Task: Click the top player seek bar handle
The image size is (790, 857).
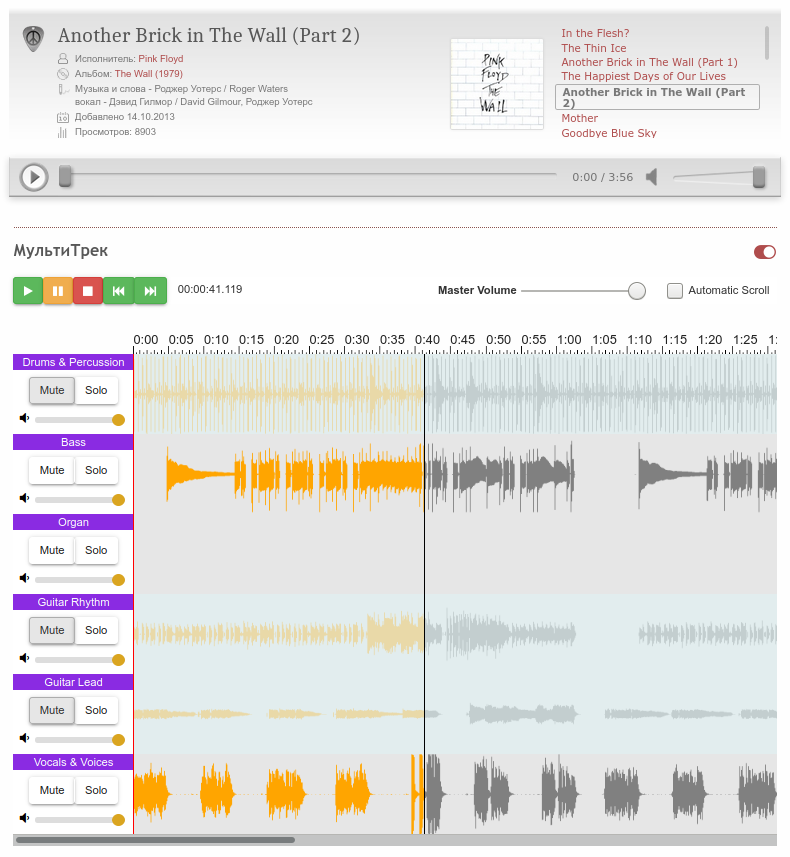Action: (x=65, y=177)
